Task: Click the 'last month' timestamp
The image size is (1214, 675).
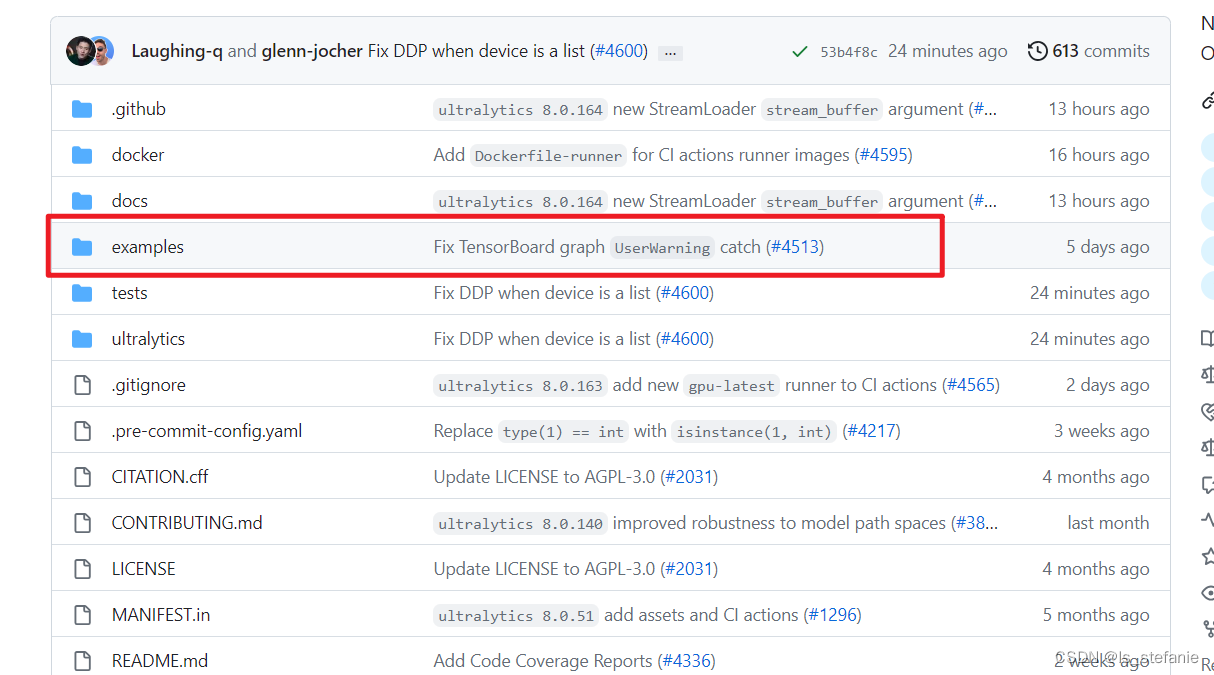Action: (1109, 523)
